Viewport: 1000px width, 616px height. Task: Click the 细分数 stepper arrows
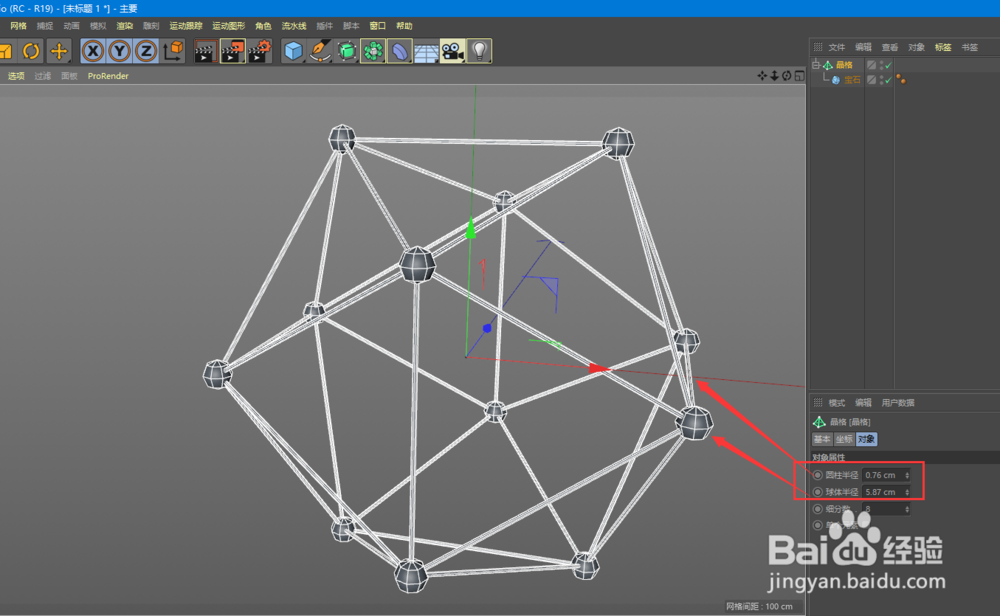tap(907, 509)
